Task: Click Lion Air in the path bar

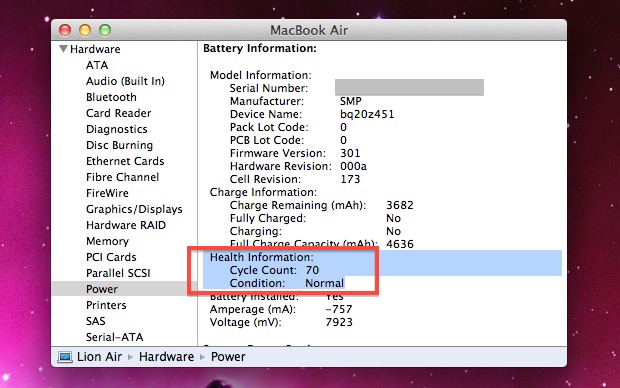Action: pos(99,357)
